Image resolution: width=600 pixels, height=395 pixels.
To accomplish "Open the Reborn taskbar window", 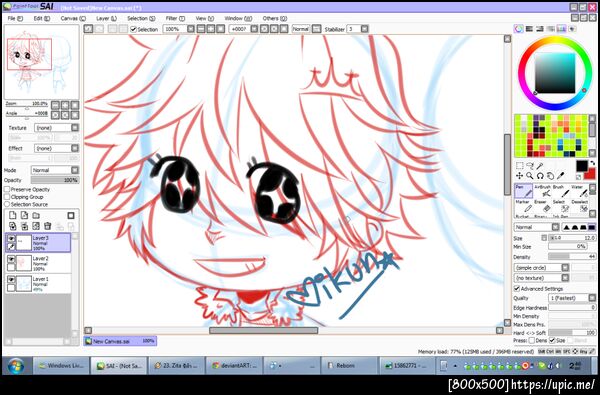I will tap(349, 366).
